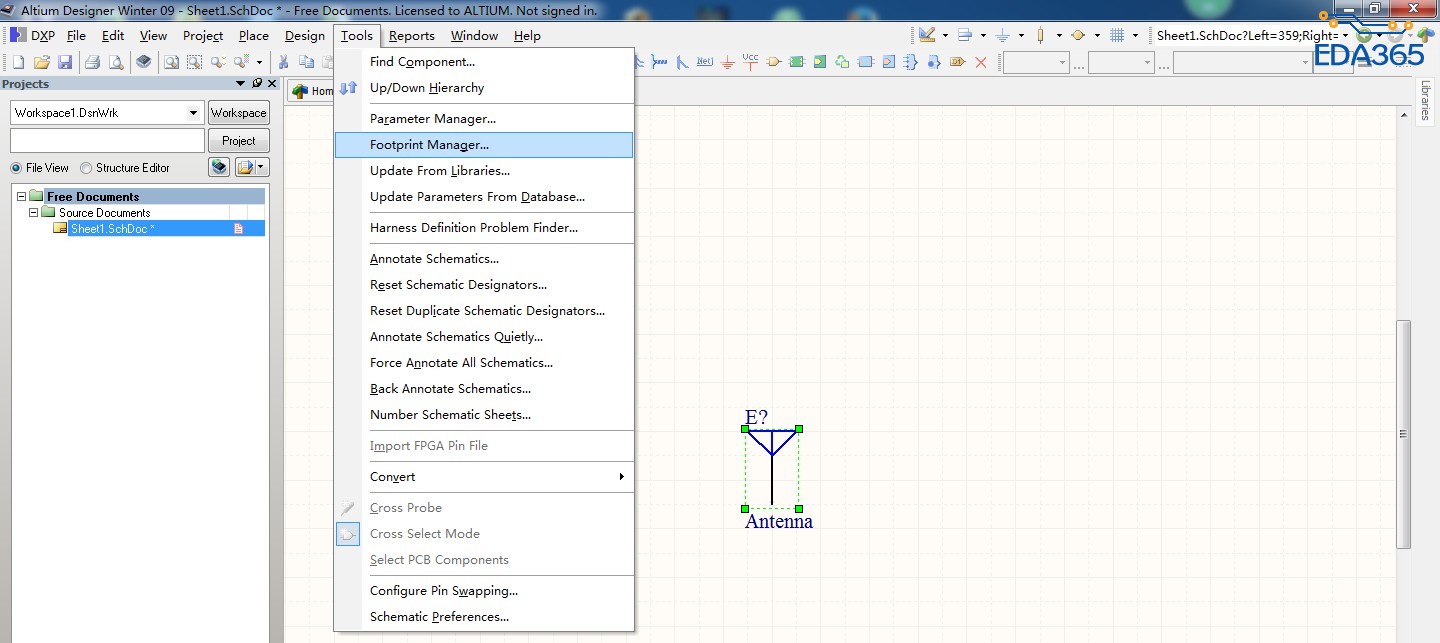
Task: Select the File View radio button
Action: click(x=16, y=168)
